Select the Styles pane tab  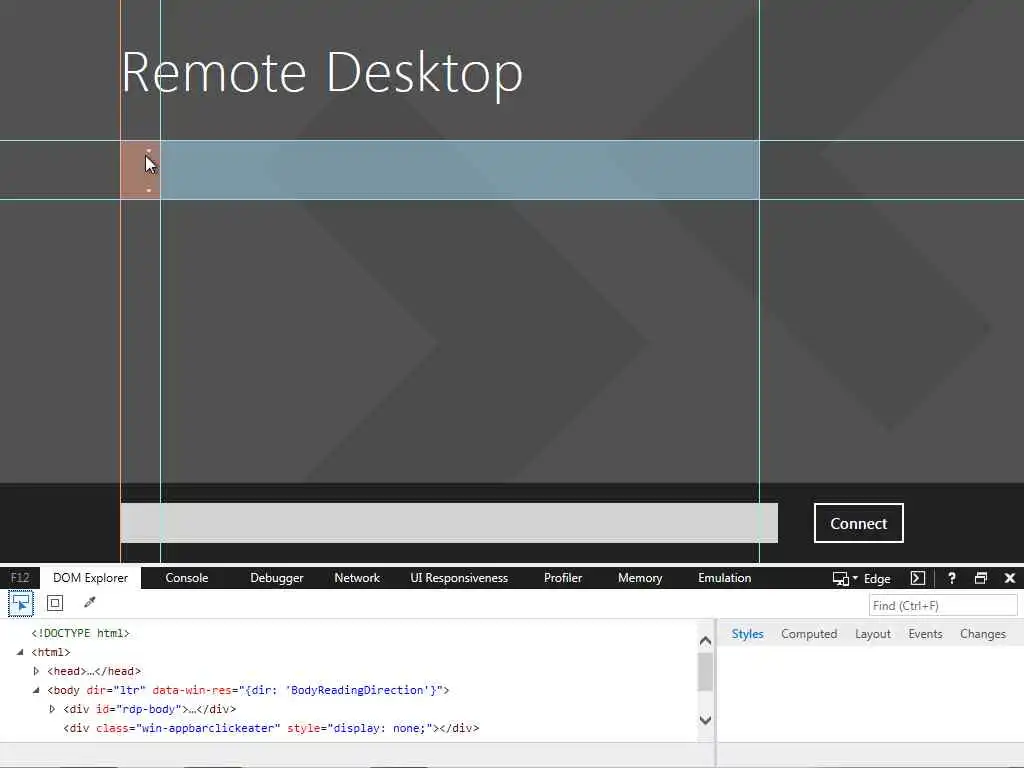(x=747, y=634)
